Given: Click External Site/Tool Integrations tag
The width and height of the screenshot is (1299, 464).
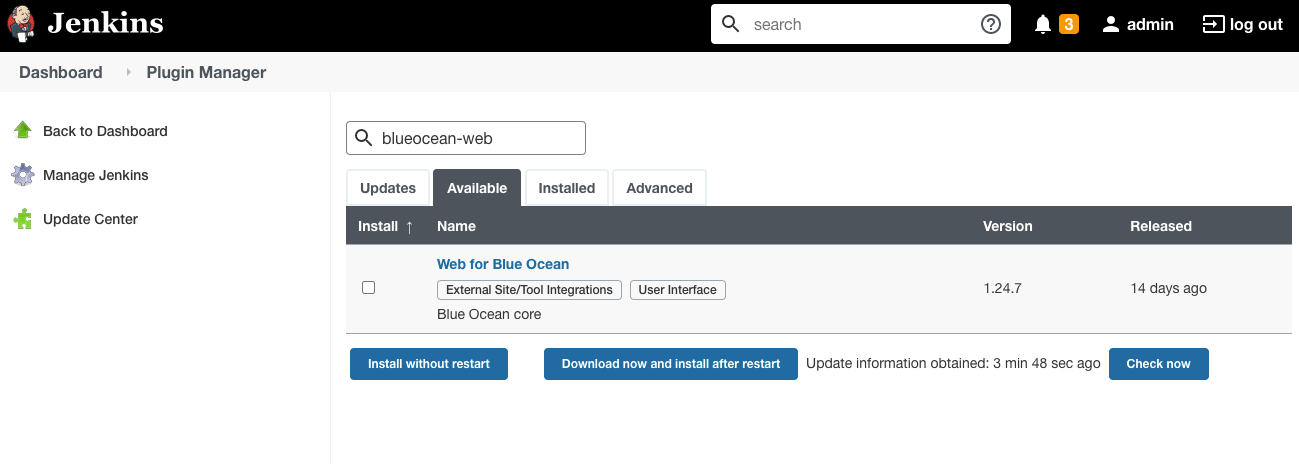Looking at the screenshot, I should 529,290.
